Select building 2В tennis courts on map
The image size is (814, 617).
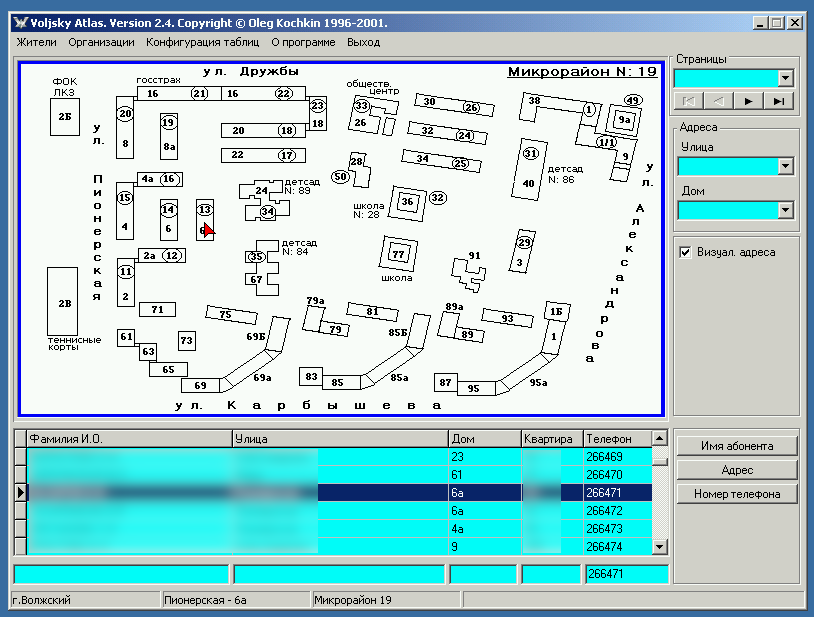tap(63, 302)
